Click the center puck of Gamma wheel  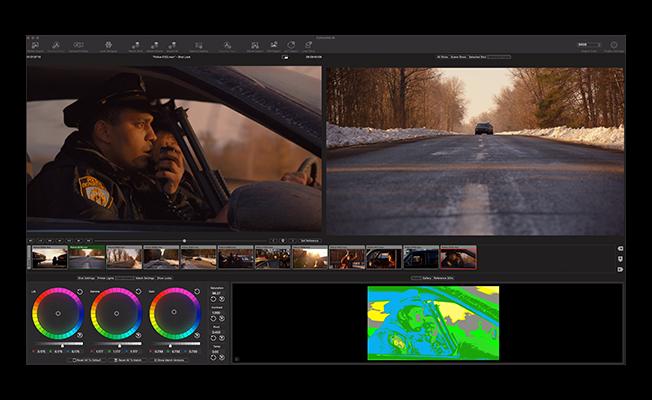116,314
